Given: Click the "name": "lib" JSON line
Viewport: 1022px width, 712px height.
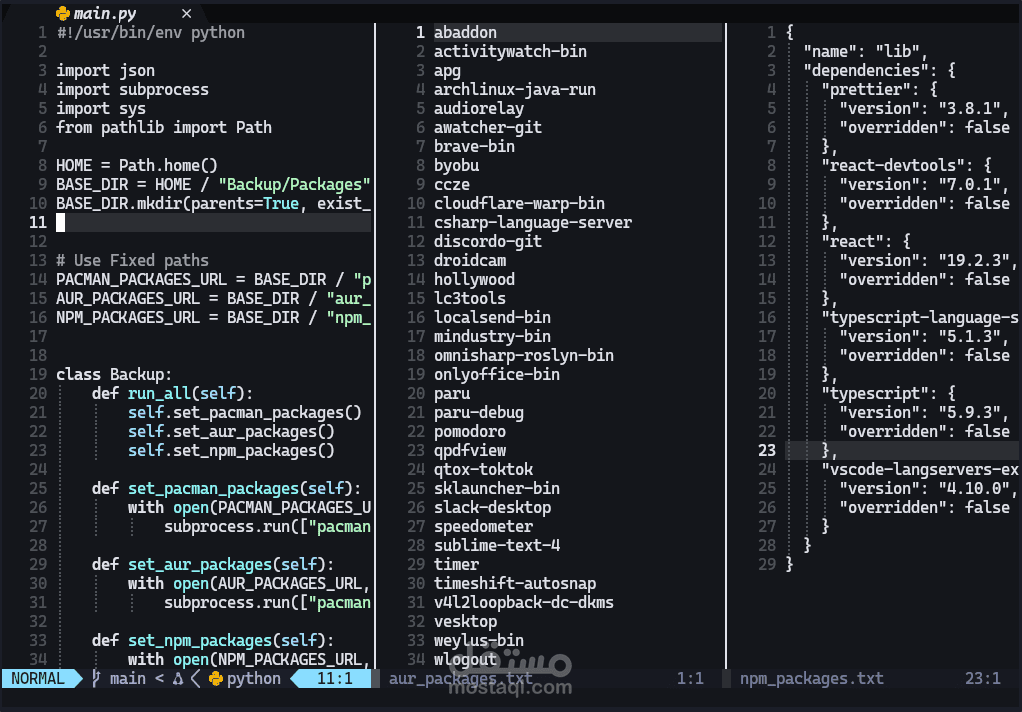Looking at the screenshot, I should tap(866, 52).
